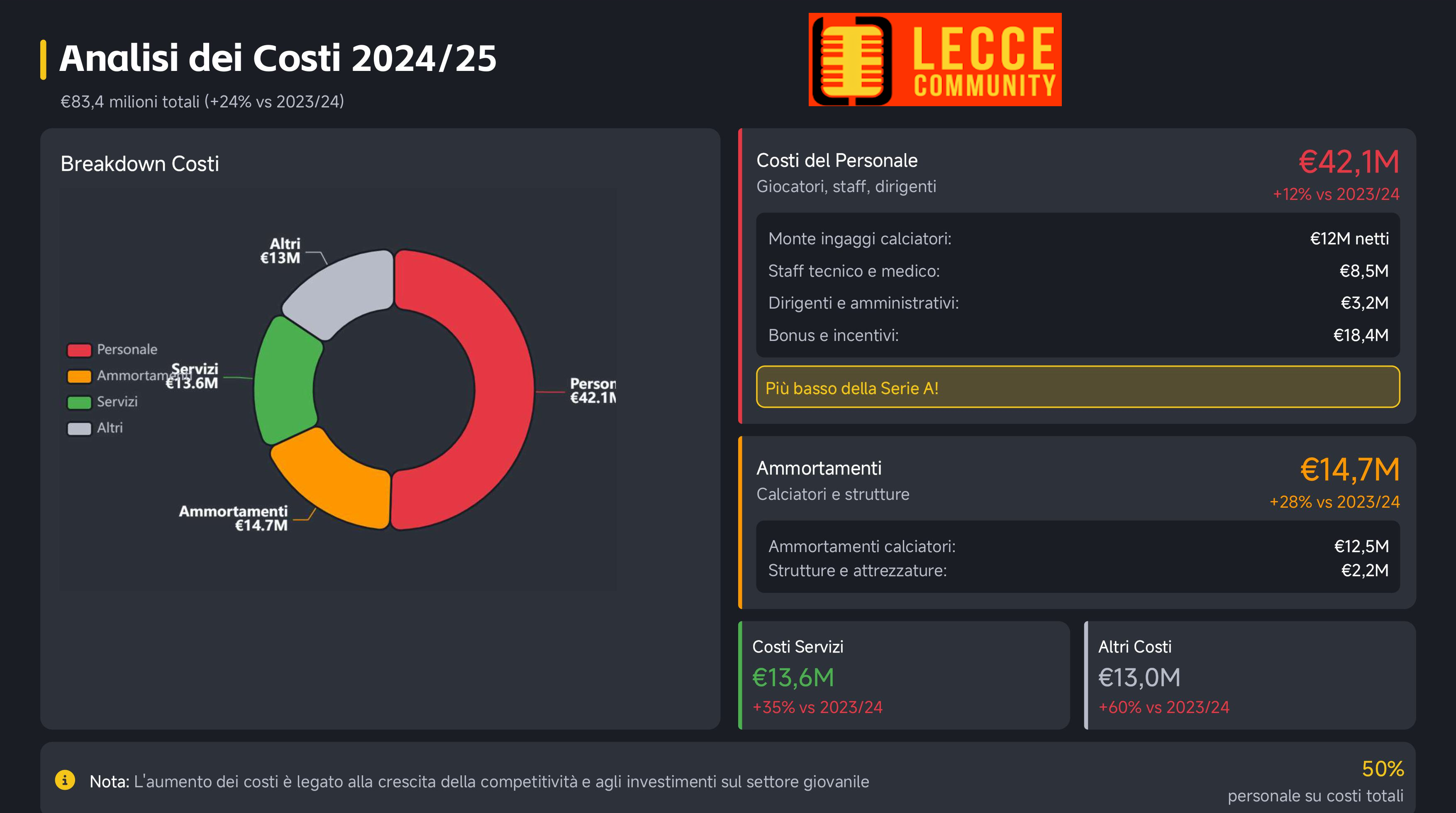The height and width of the screenshot is (813, 1456).
Task: Click the Altri €13M chart label
Action: (280, 251)
